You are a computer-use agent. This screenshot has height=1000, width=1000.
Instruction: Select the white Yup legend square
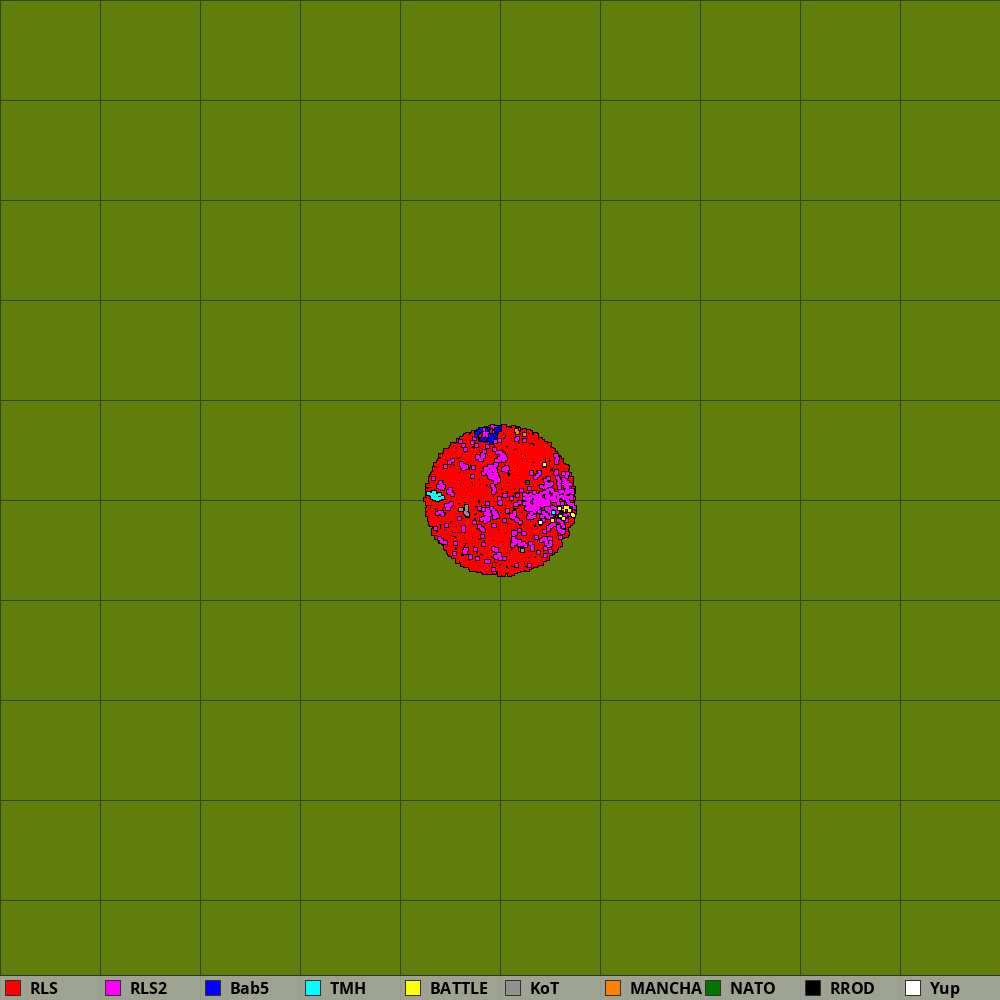point(913,988)
